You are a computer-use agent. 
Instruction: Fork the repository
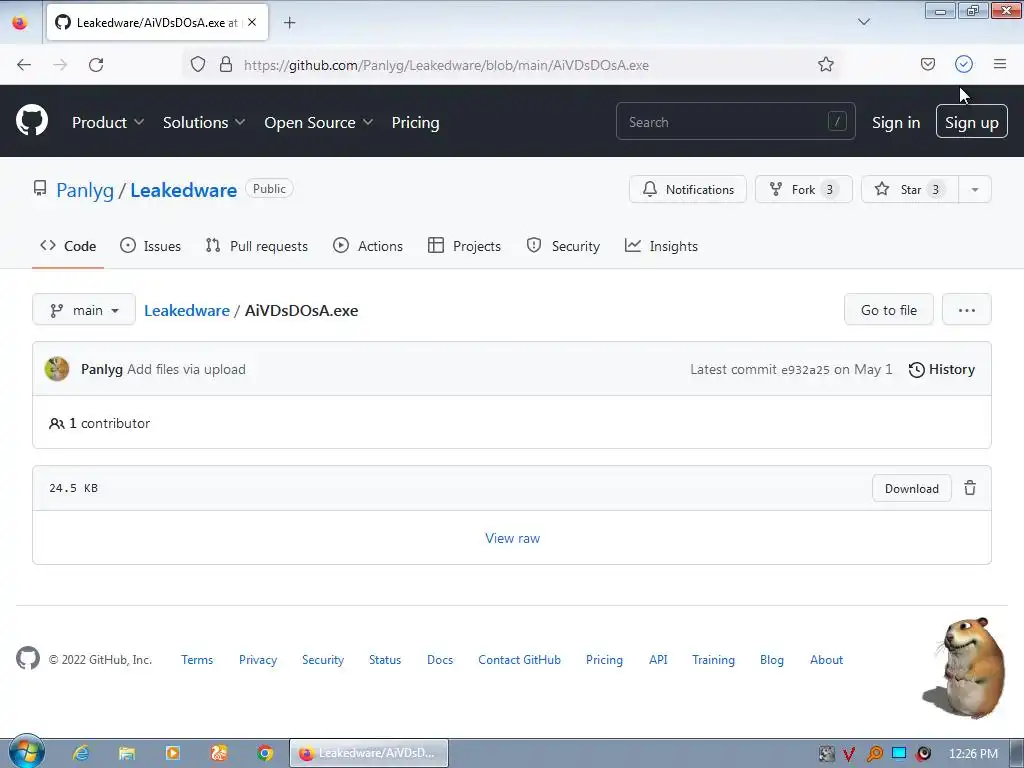pyautogui.click(x=804, y=189)
